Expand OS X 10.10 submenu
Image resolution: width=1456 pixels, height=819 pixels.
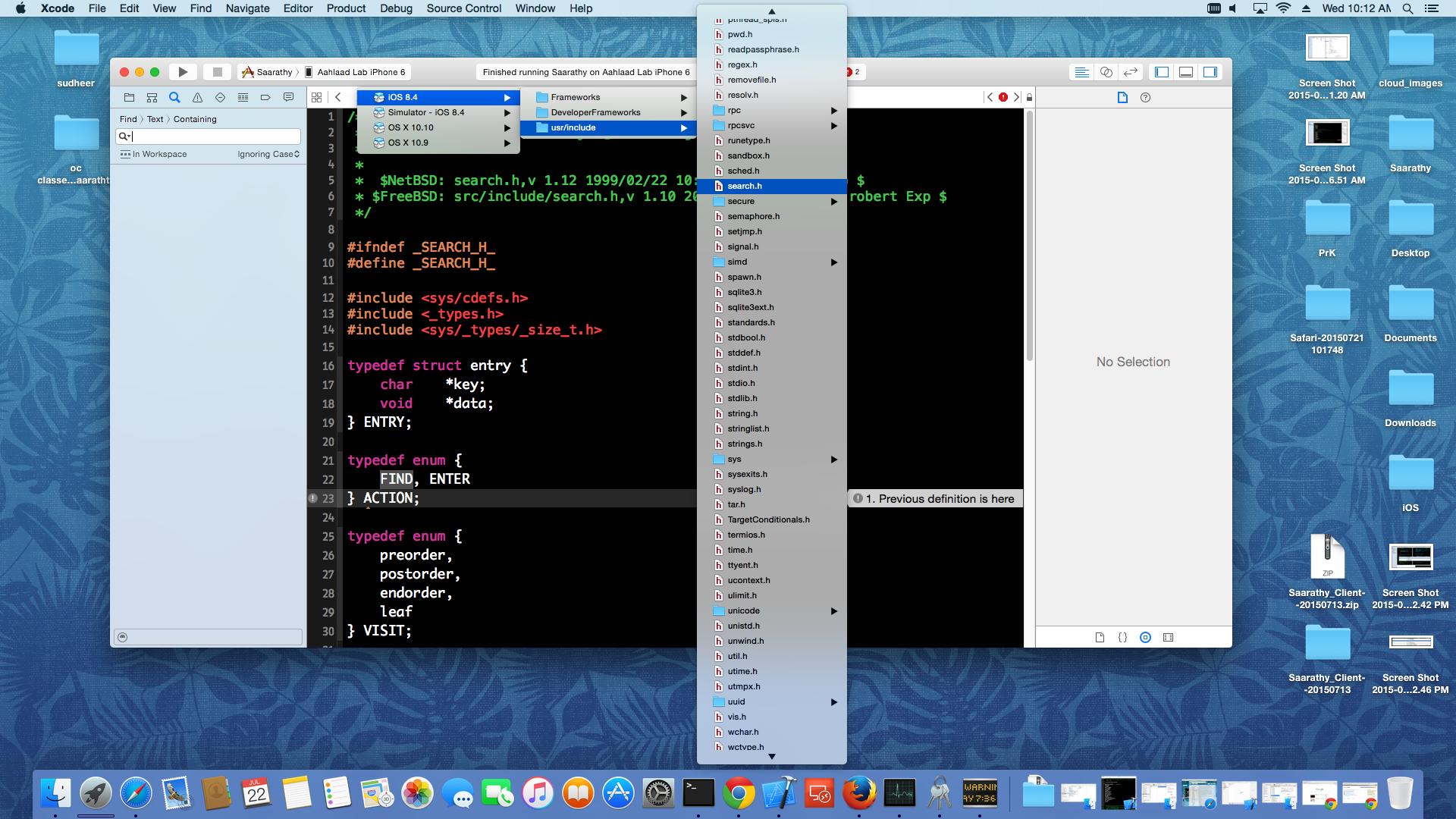pyautogui.click(x=438, y=127)
